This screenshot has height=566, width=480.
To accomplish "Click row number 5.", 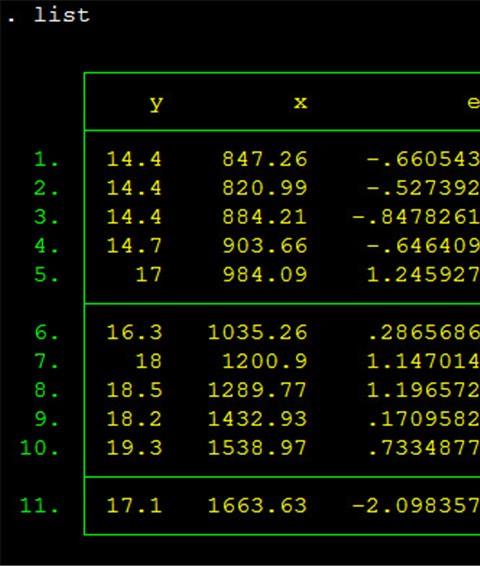I will coord(46,275).
